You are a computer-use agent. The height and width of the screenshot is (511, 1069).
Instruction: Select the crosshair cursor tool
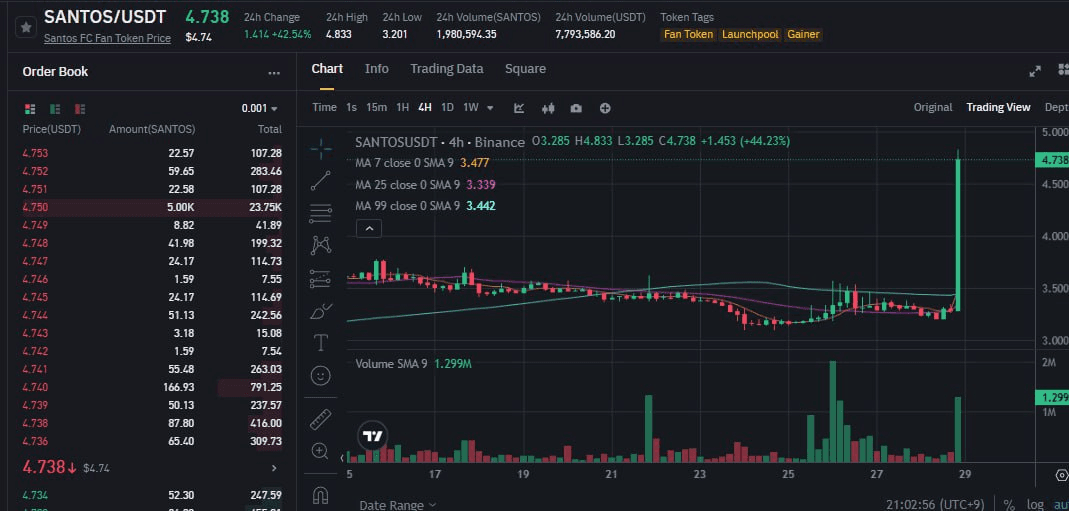coord(320,148)
